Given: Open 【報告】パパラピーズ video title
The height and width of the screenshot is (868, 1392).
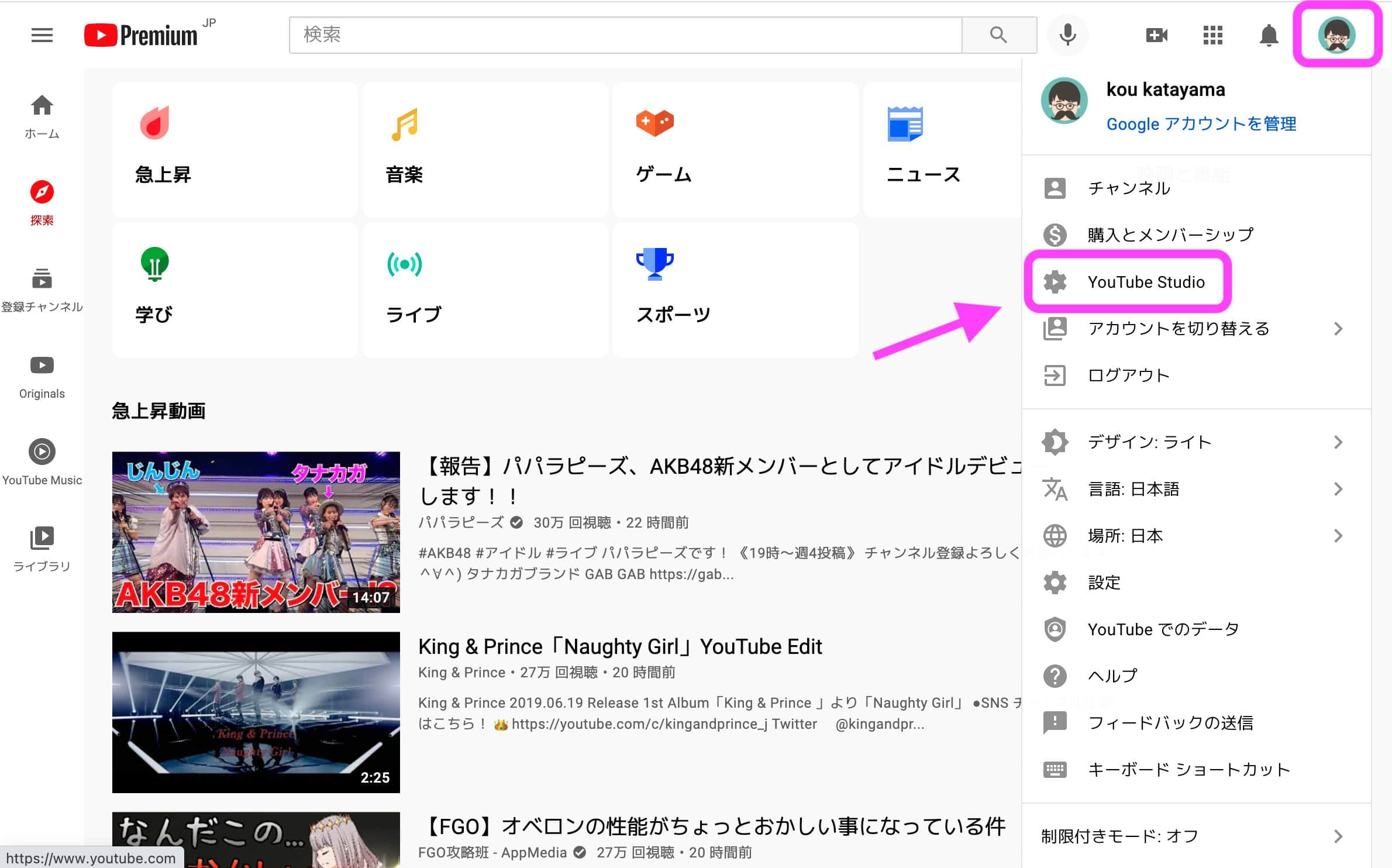Looking at the screenshot, I should click(721, 481).
